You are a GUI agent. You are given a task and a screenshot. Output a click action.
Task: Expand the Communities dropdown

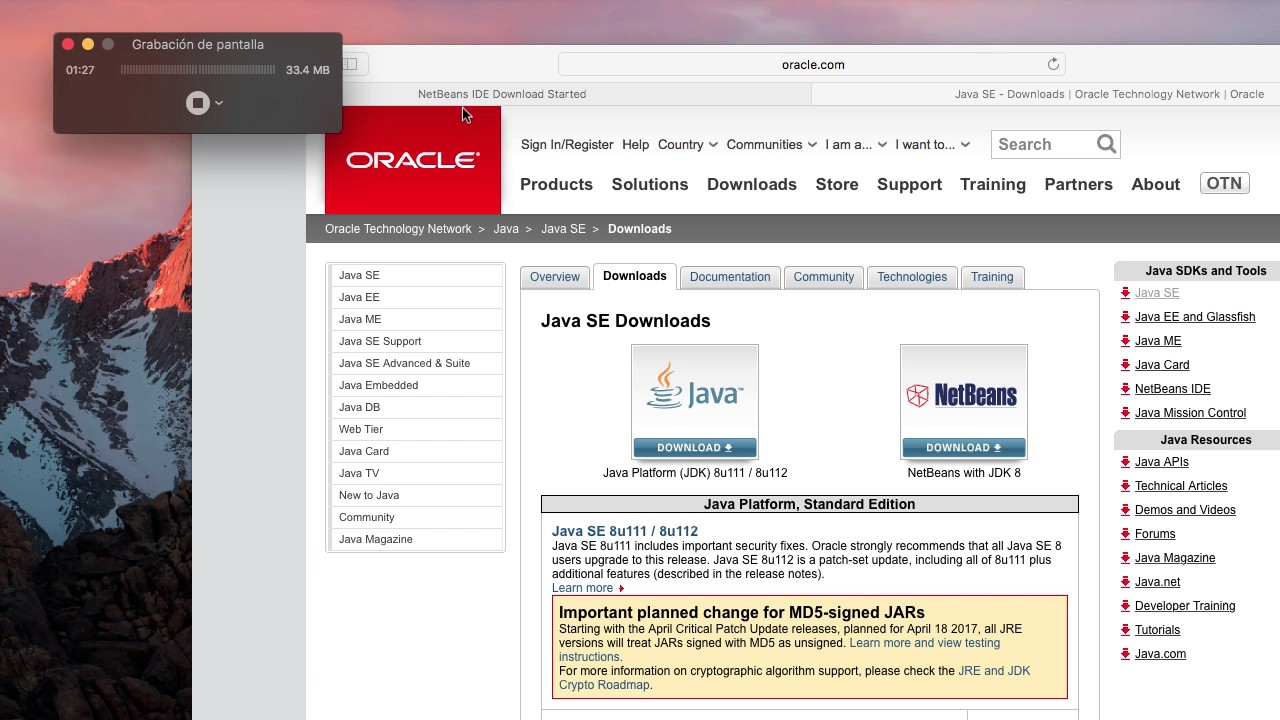(x=772, y=144)
